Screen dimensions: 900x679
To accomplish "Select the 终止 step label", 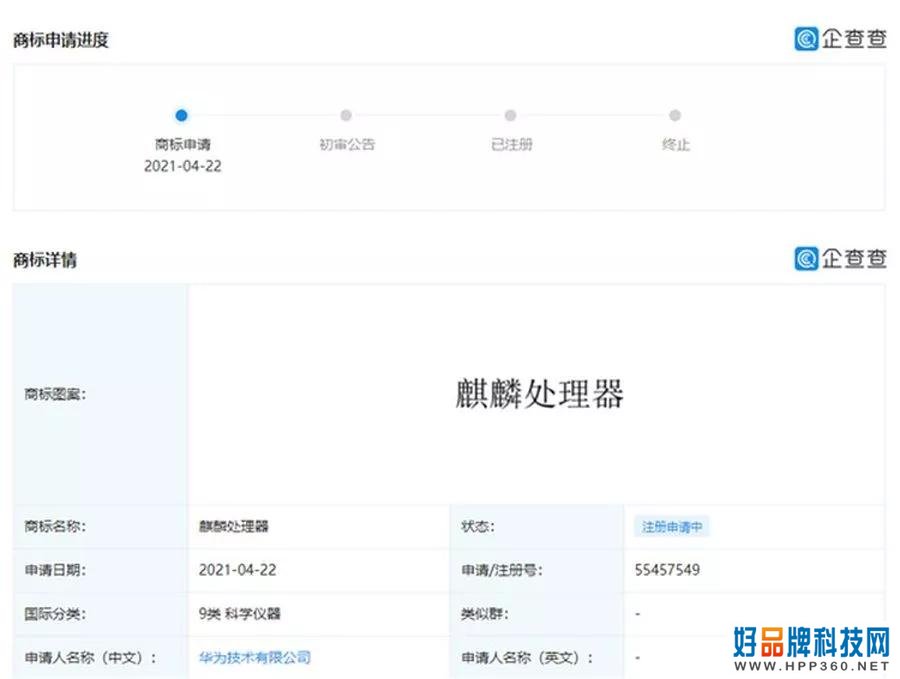I will click(x=676, y=144).
